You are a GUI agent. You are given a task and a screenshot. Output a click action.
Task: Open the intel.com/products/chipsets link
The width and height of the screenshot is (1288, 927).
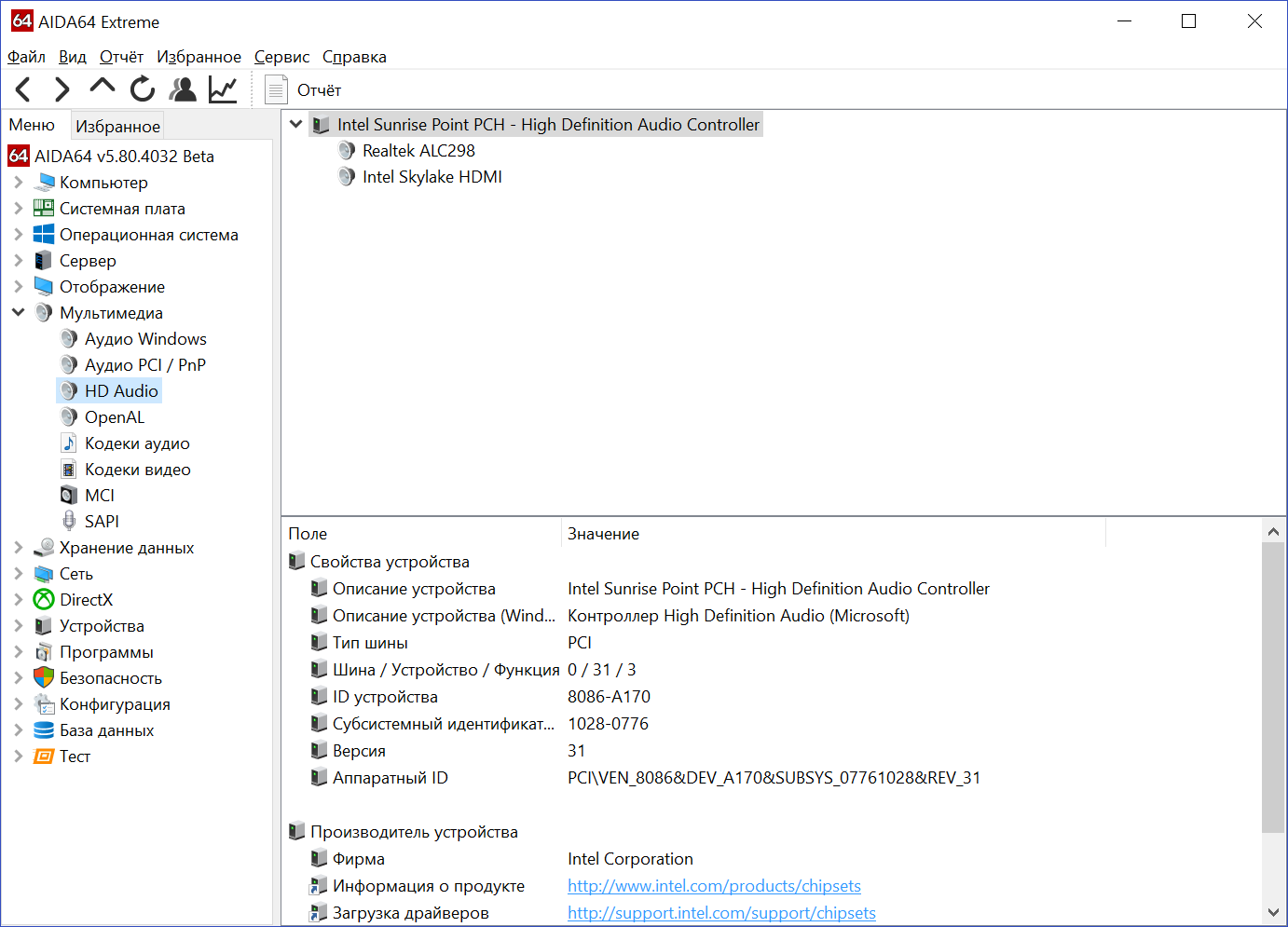pyautogui.click(x=714, y=886)
